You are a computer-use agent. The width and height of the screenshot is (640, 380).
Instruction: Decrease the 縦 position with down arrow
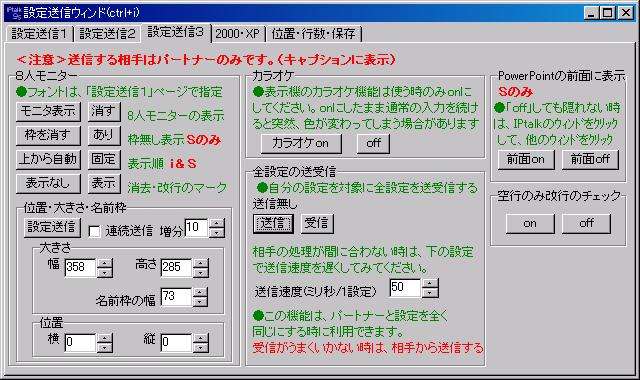[x=201, y=348]
